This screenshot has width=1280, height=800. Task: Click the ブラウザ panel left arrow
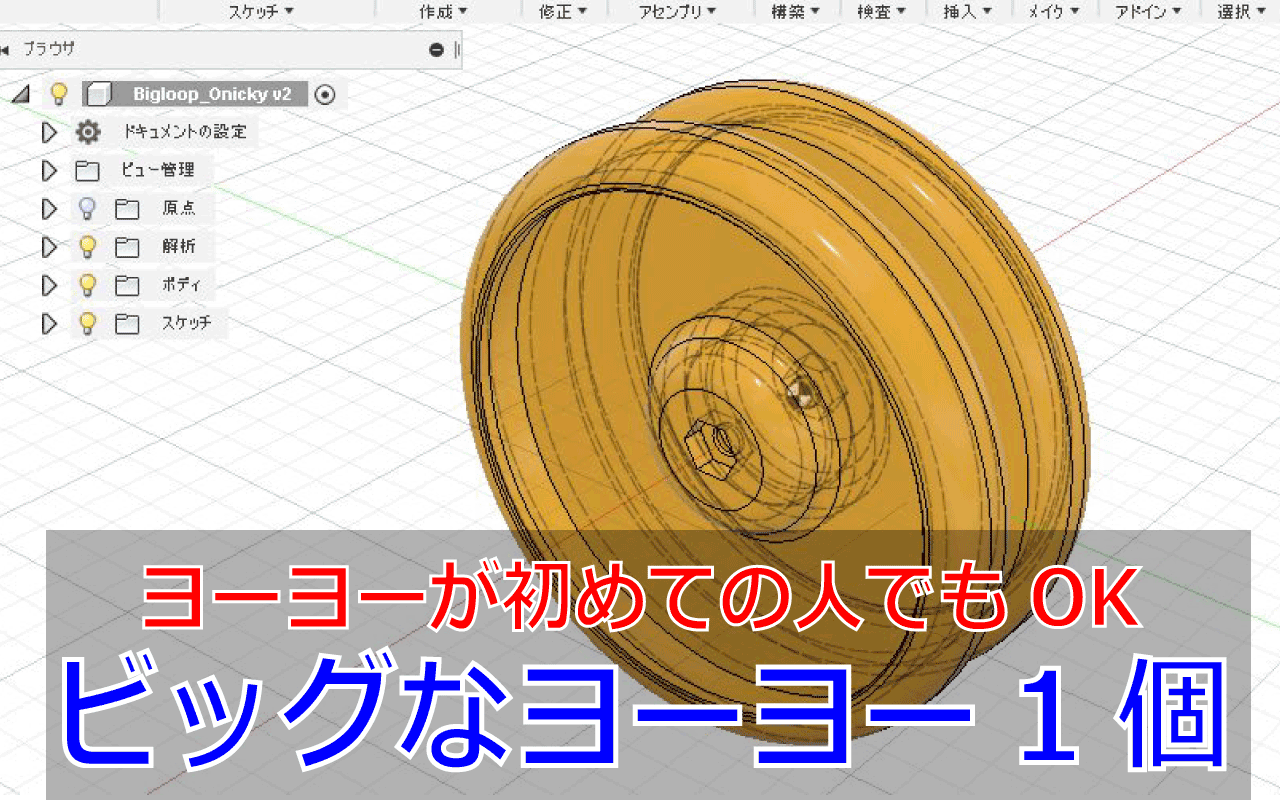5,49
